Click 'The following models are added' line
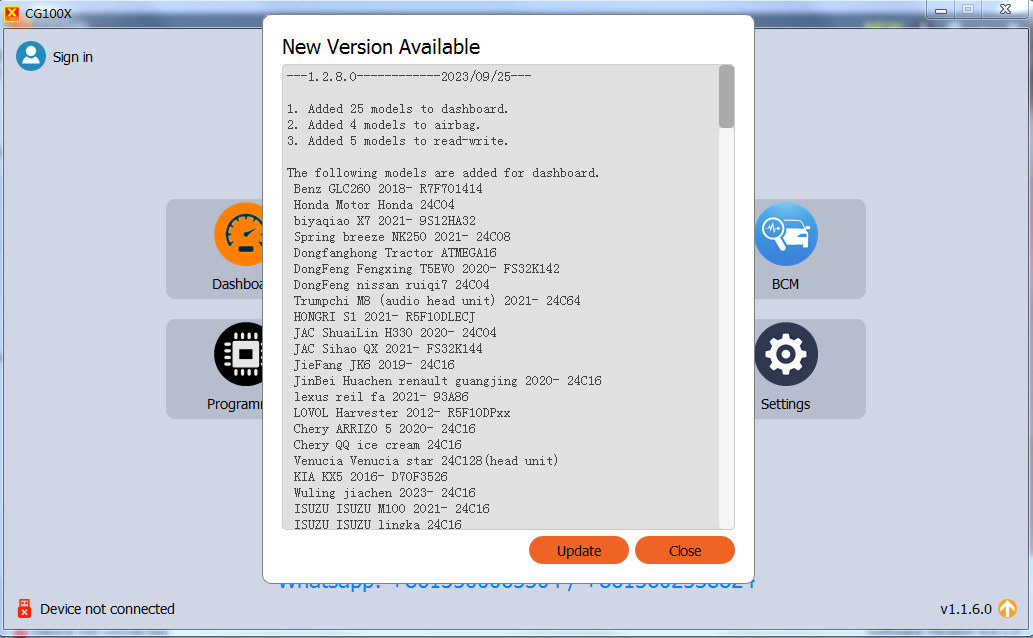Screen dimensions: 1033x638 [443, 173]
